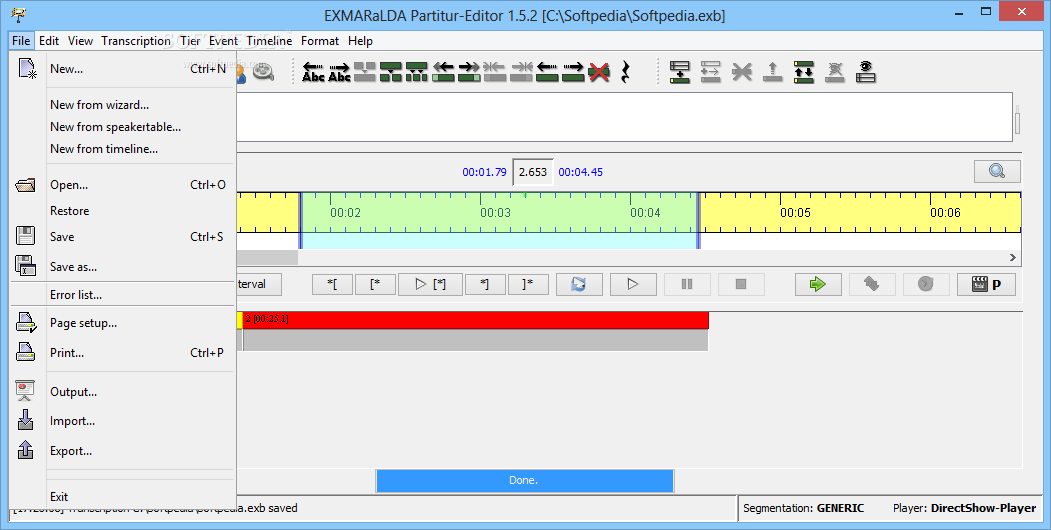Screen dimensions: 1051x530
Task: Click the play selection ▷ [*] button
Action: tap(430, 284)
